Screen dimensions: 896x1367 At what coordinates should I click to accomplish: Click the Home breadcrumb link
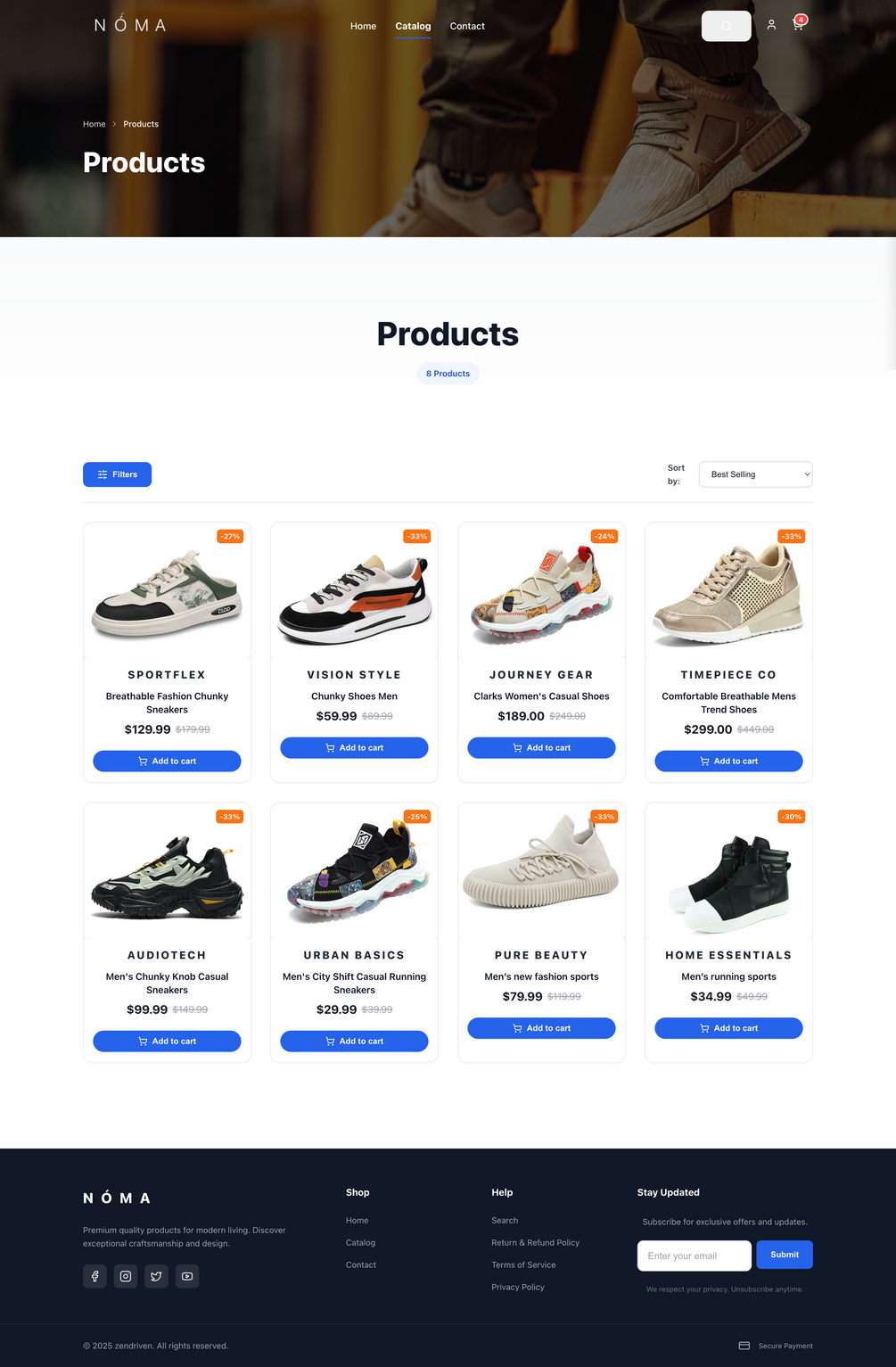point(94,124)
